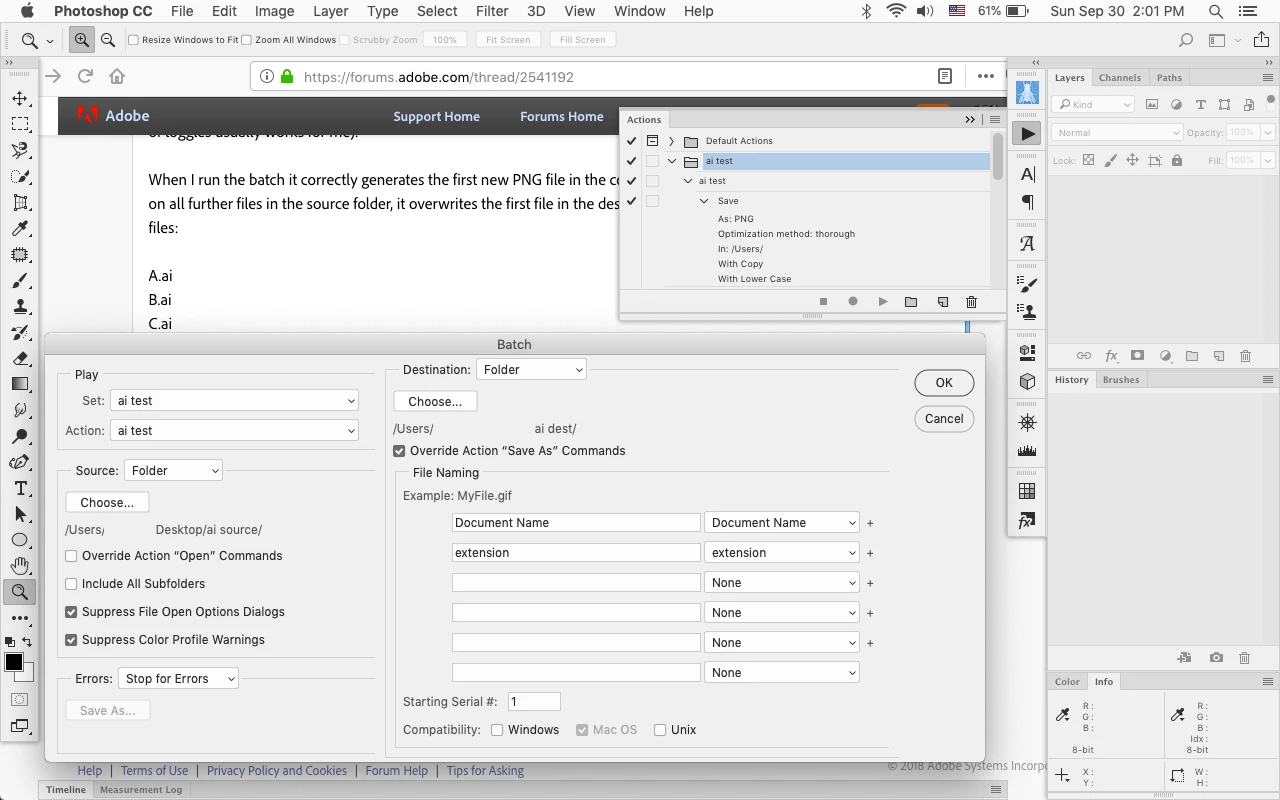The height and width of the screenshot is (800, 1280).
Task: Click the Zoom In option icon
Action: pyautogui.click(x=82, y=40)
